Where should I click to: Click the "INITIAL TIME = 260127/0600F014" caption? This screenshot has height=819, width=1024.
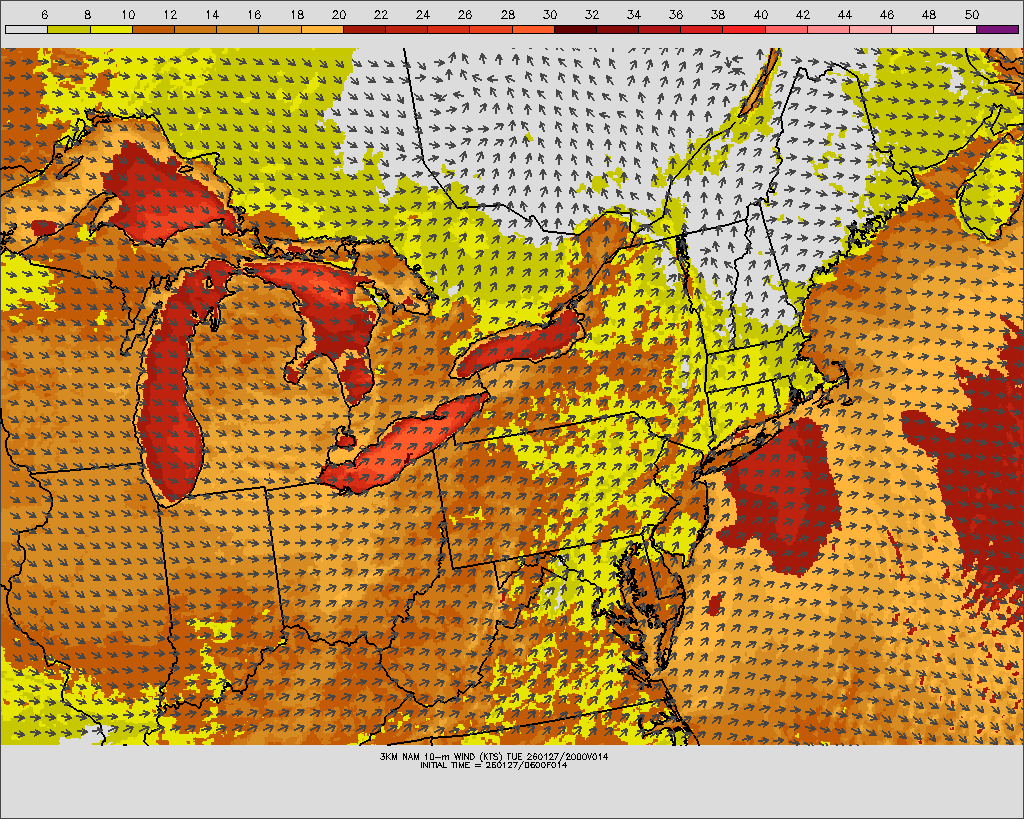point(494,765)
